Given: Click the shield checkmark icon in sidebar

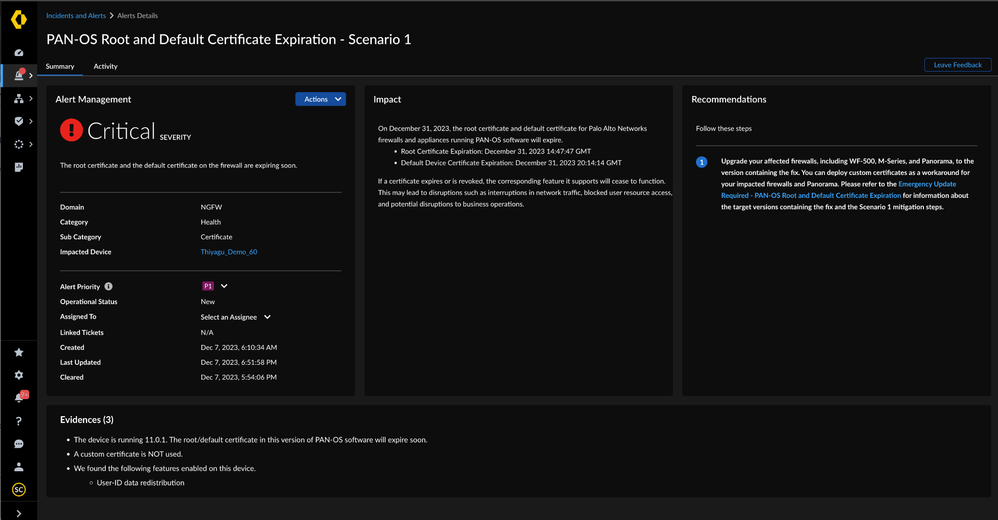Looking at the screenshot, I should [x=19, y=121].
